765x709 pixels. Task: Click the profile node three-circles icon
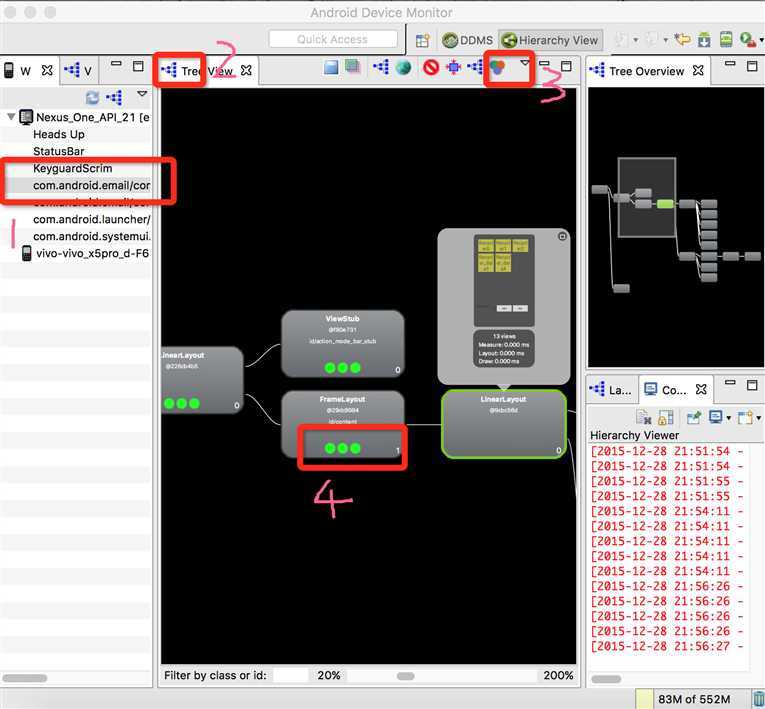498,67
